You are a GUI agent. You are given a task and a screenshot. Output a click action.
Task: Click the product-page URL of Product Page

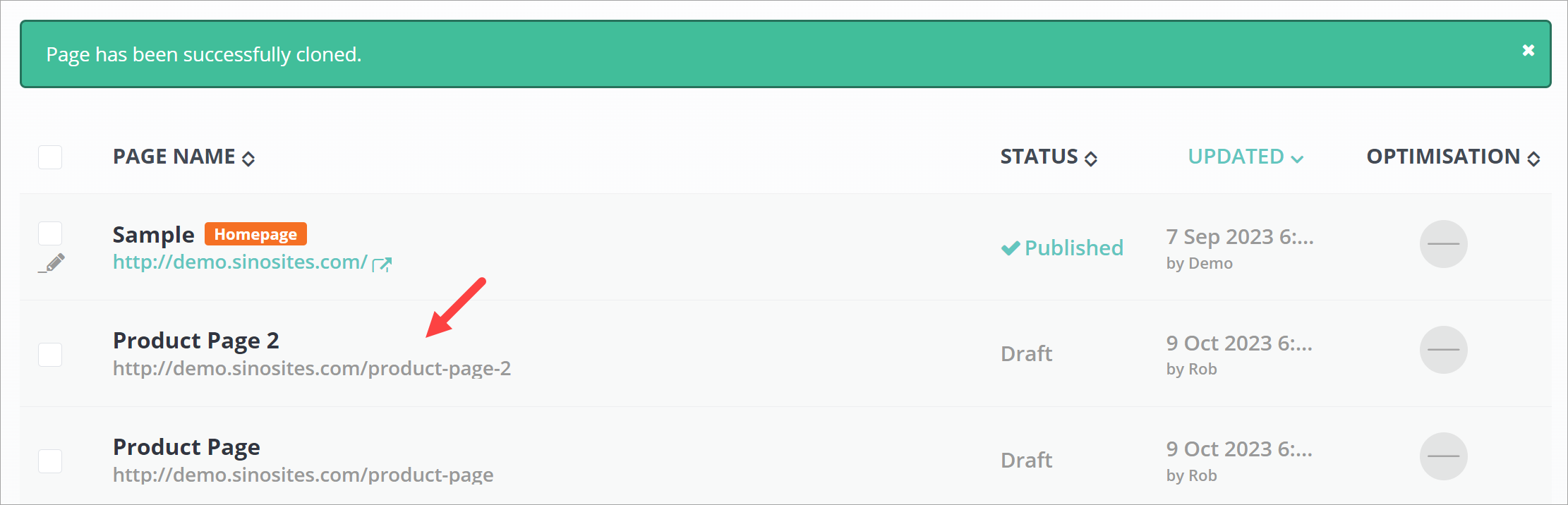point(303,475)
